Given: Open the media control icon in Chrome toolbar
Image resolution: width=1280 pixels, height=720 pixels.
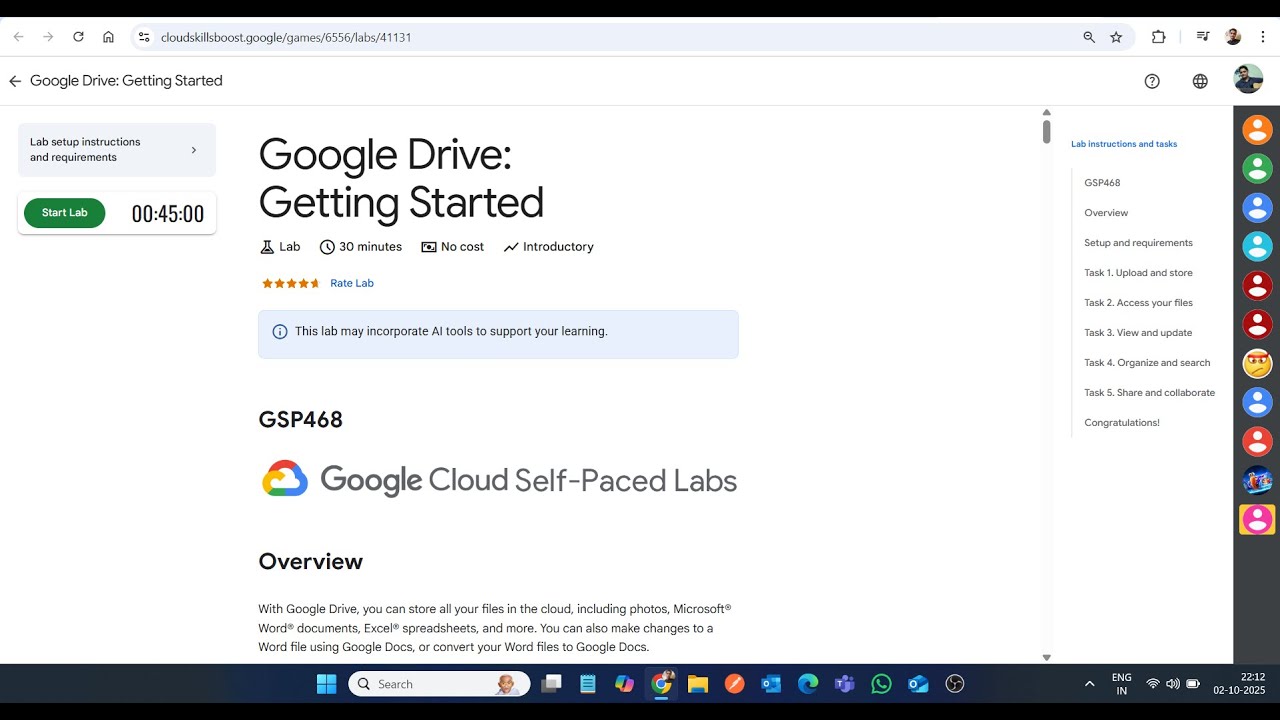Looking at the screenshot, I should 1203,37.
